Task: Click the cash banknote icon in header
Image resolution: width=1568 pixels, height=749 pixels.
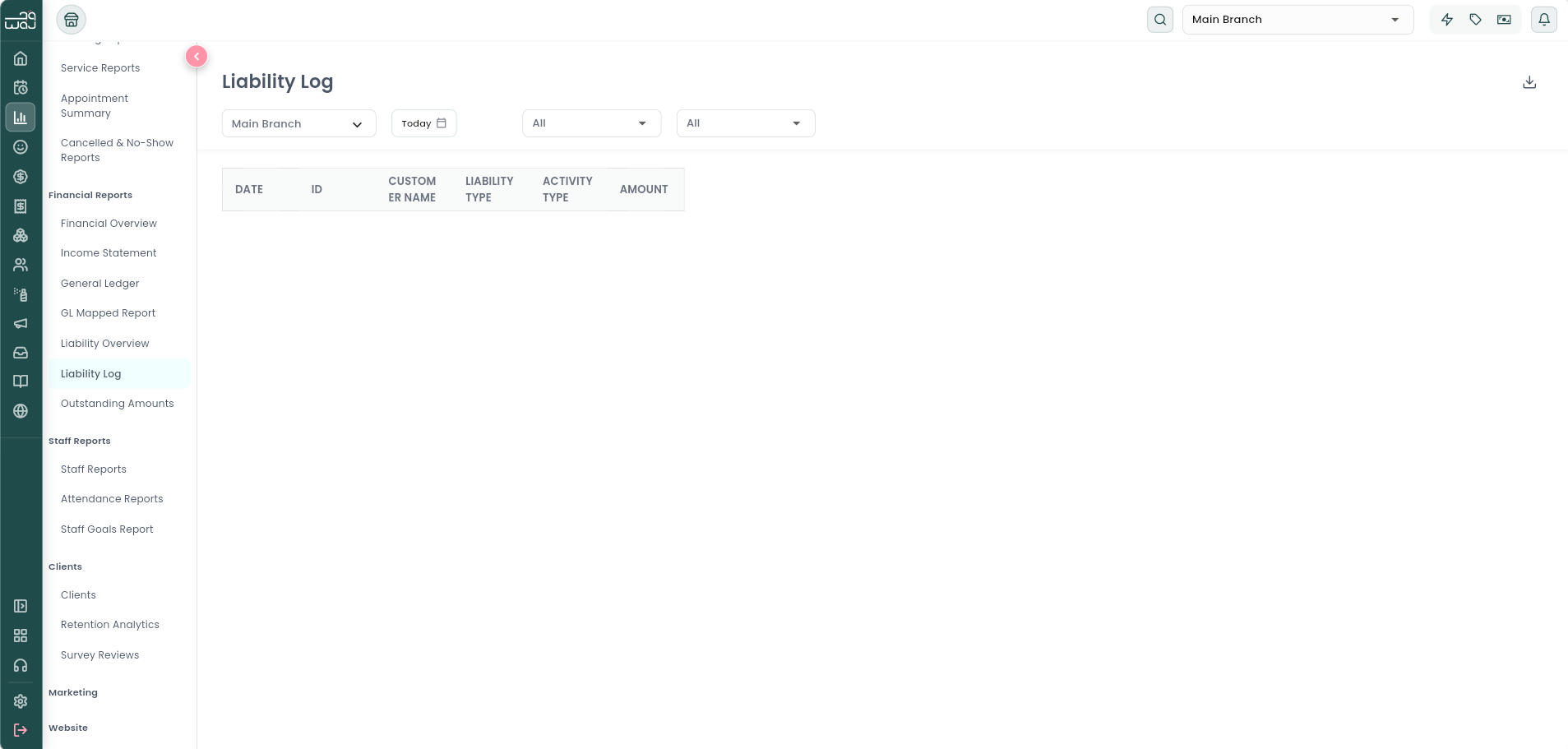Action: pyautogui.click(x=1504, y=20)
